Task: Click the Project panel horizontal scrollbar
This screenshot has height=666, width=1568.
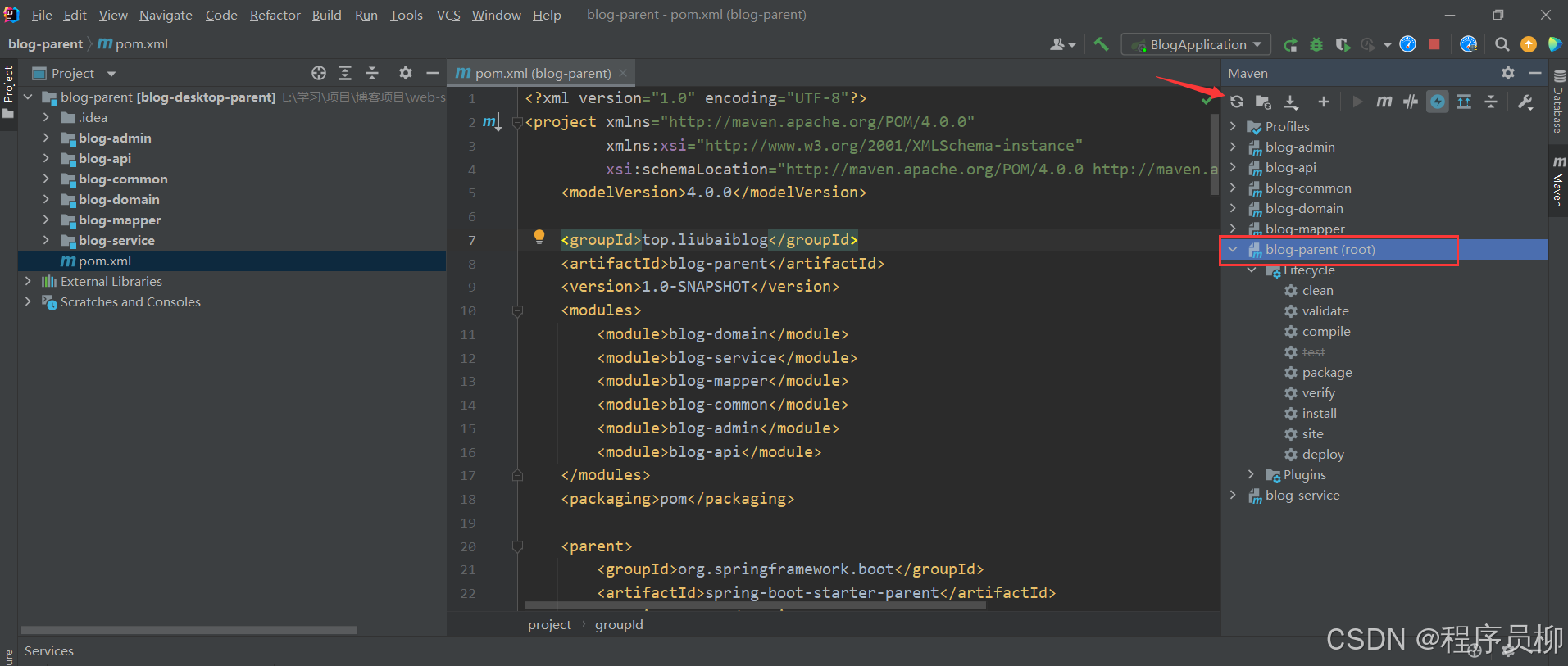Action: 189,630
